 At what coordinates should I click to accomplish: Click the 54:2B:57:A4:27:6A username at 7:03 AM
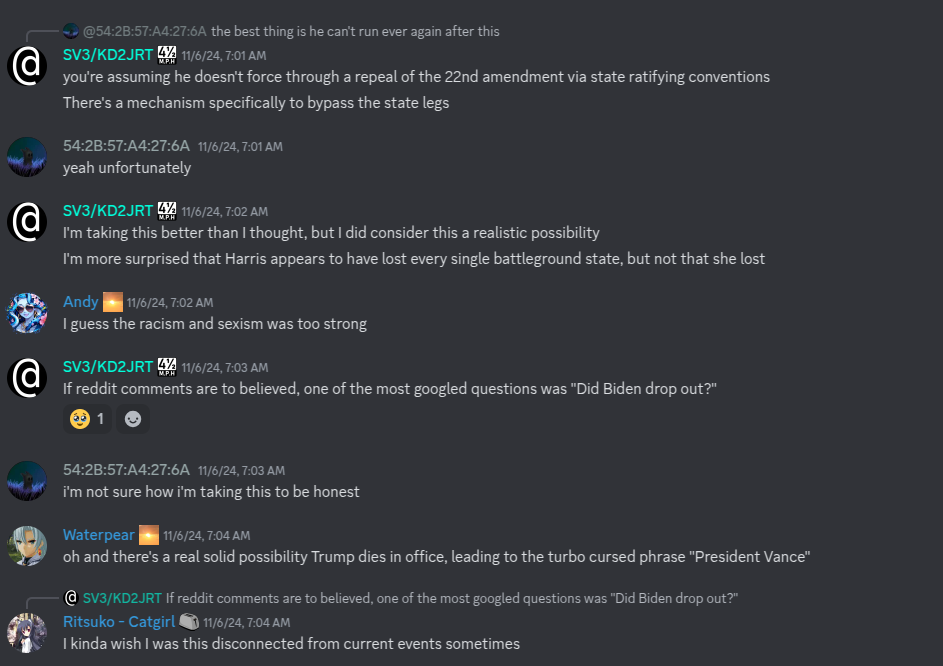[126, 470]
